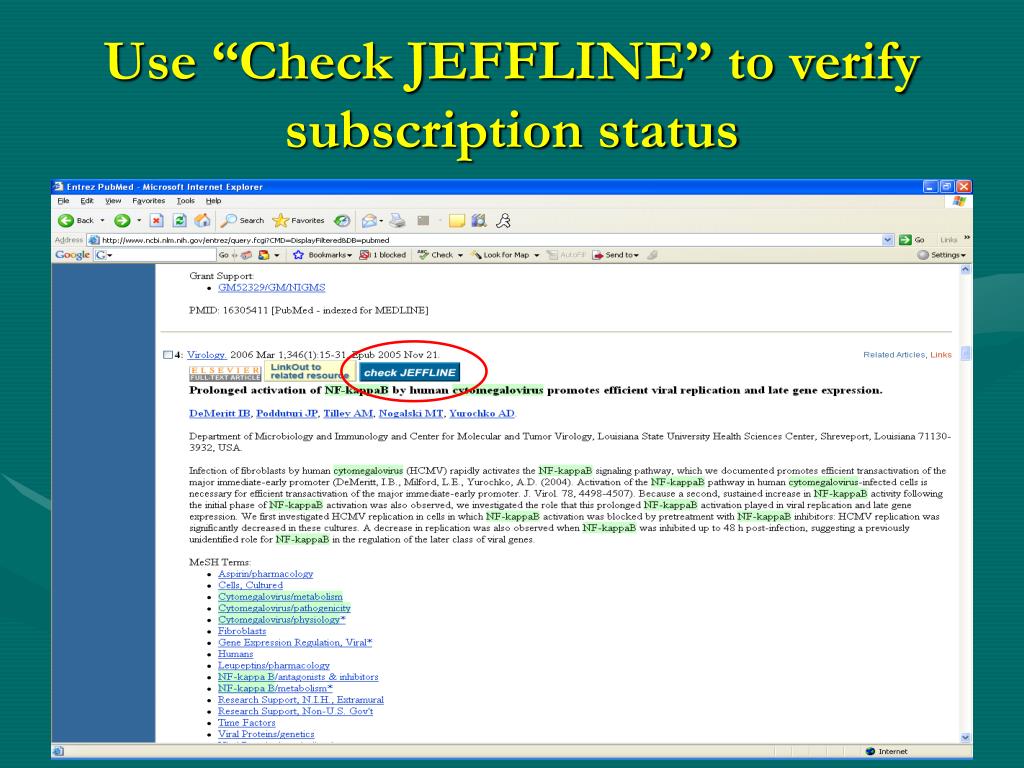The height and width of the screenshot is (768, 1024).
Task: Open the View menu
Action: pyautogui.click(x=113, y=201)
